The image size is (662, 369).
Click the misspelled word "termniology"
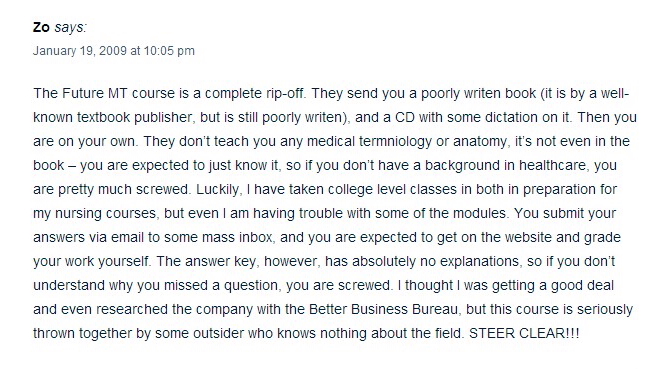tap(396, 141)
